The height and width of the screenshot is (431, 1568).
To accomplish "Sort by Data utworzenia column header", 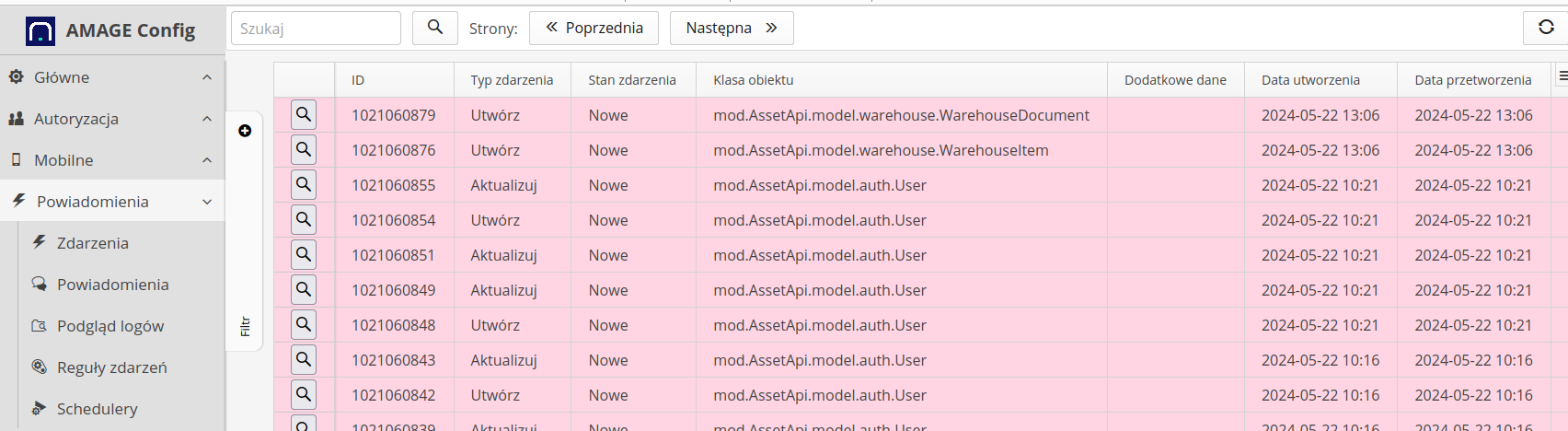I will (1310, 80).
